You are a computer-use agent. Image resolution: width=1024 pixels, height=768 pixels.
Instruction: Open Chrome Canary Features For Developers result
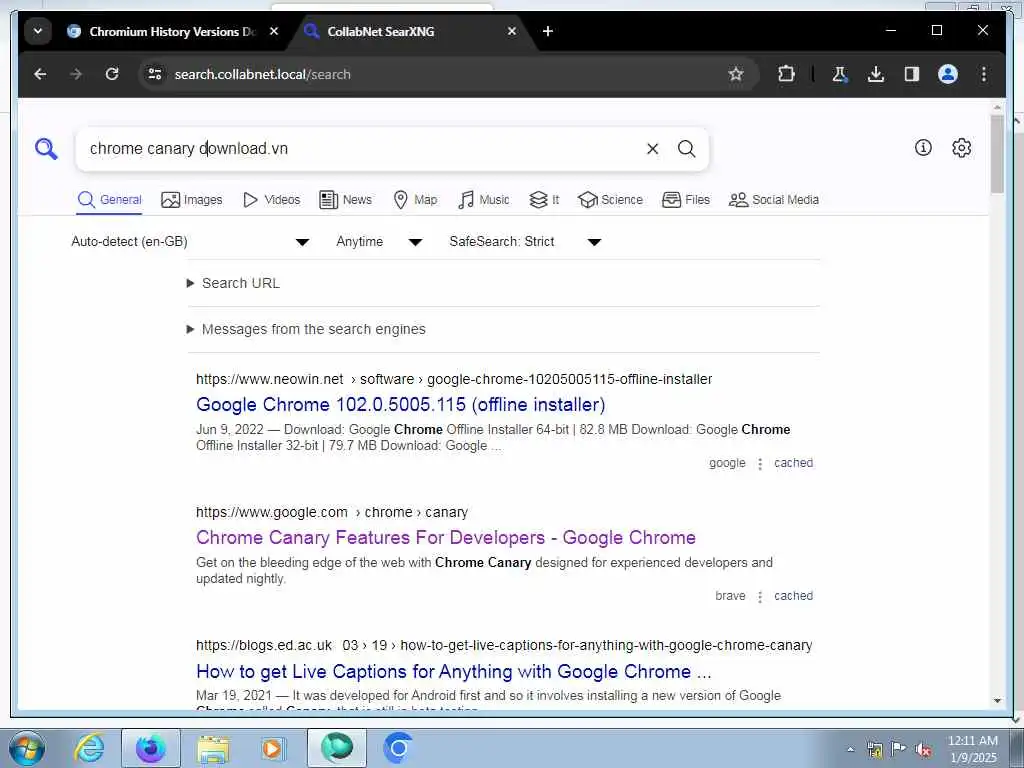pyautogui.click(x=445, y=537)
